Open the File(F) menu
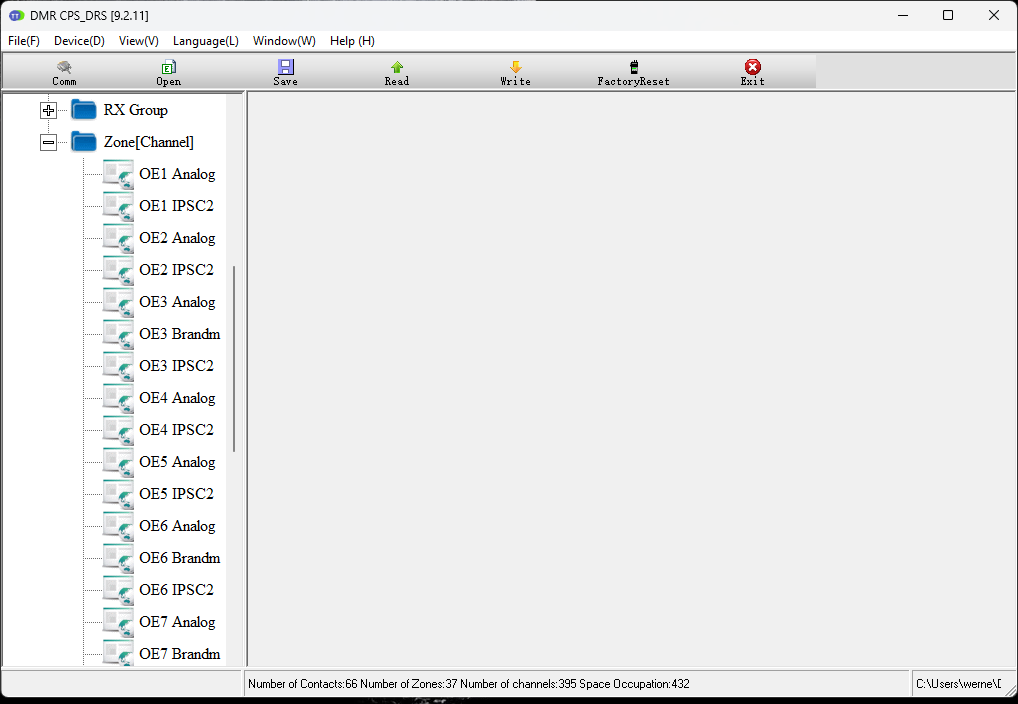This screenshot has height=704, width=1018. pos(24,41)
